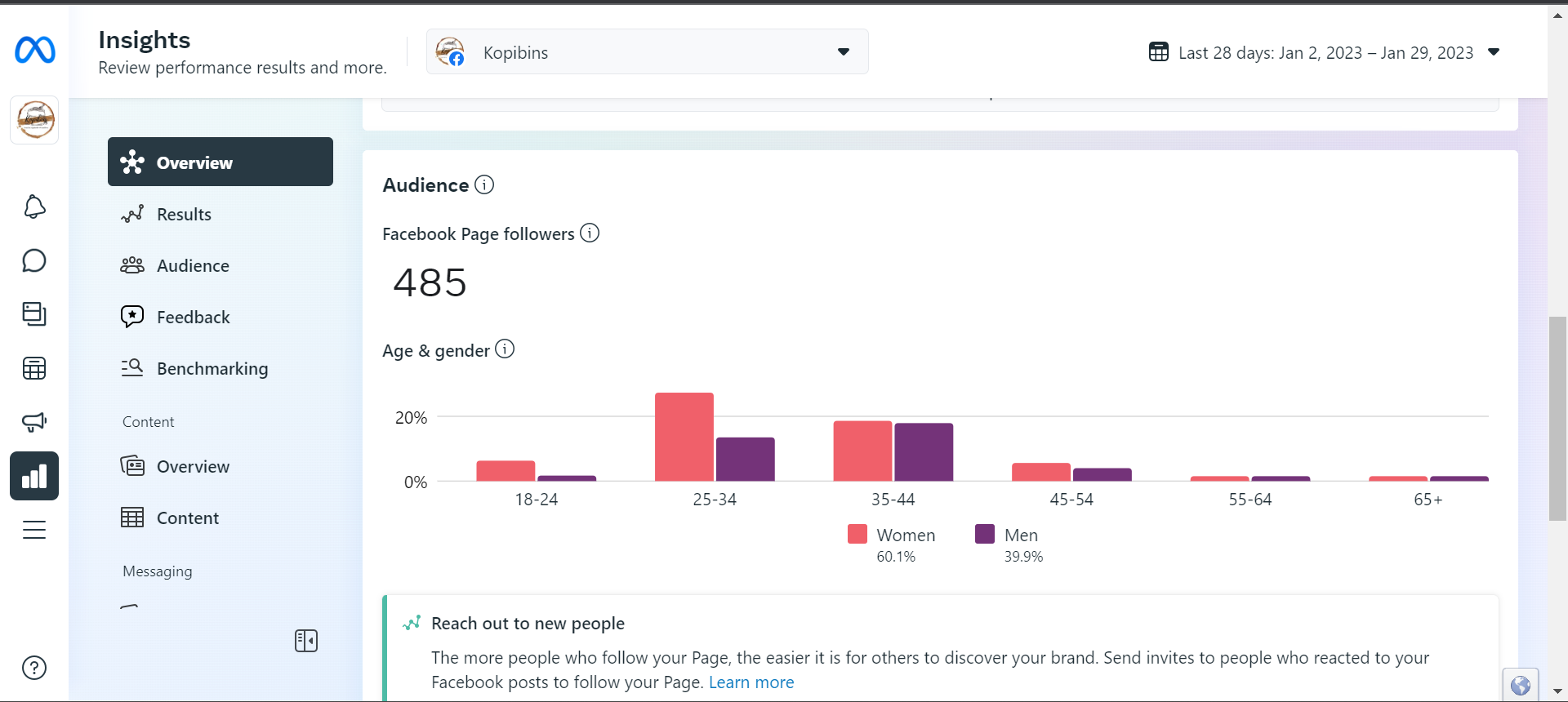Open the Feedback sidebar link
Screen dimensions: 1568x702
pyautogui.click(x=193, y=318)
